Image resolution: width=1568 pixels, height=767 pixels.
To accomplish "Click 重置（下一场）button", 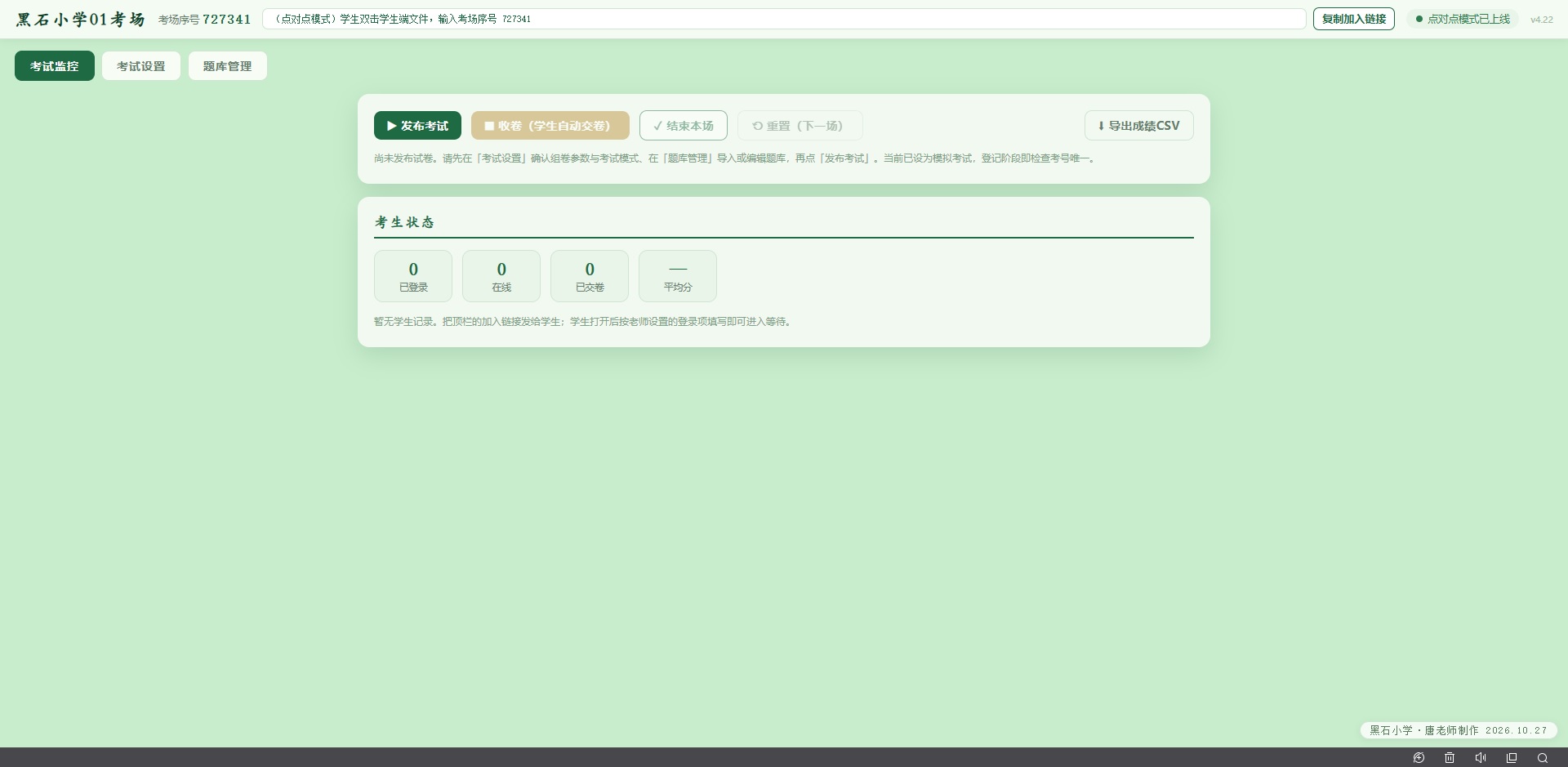I will point(800,126).
